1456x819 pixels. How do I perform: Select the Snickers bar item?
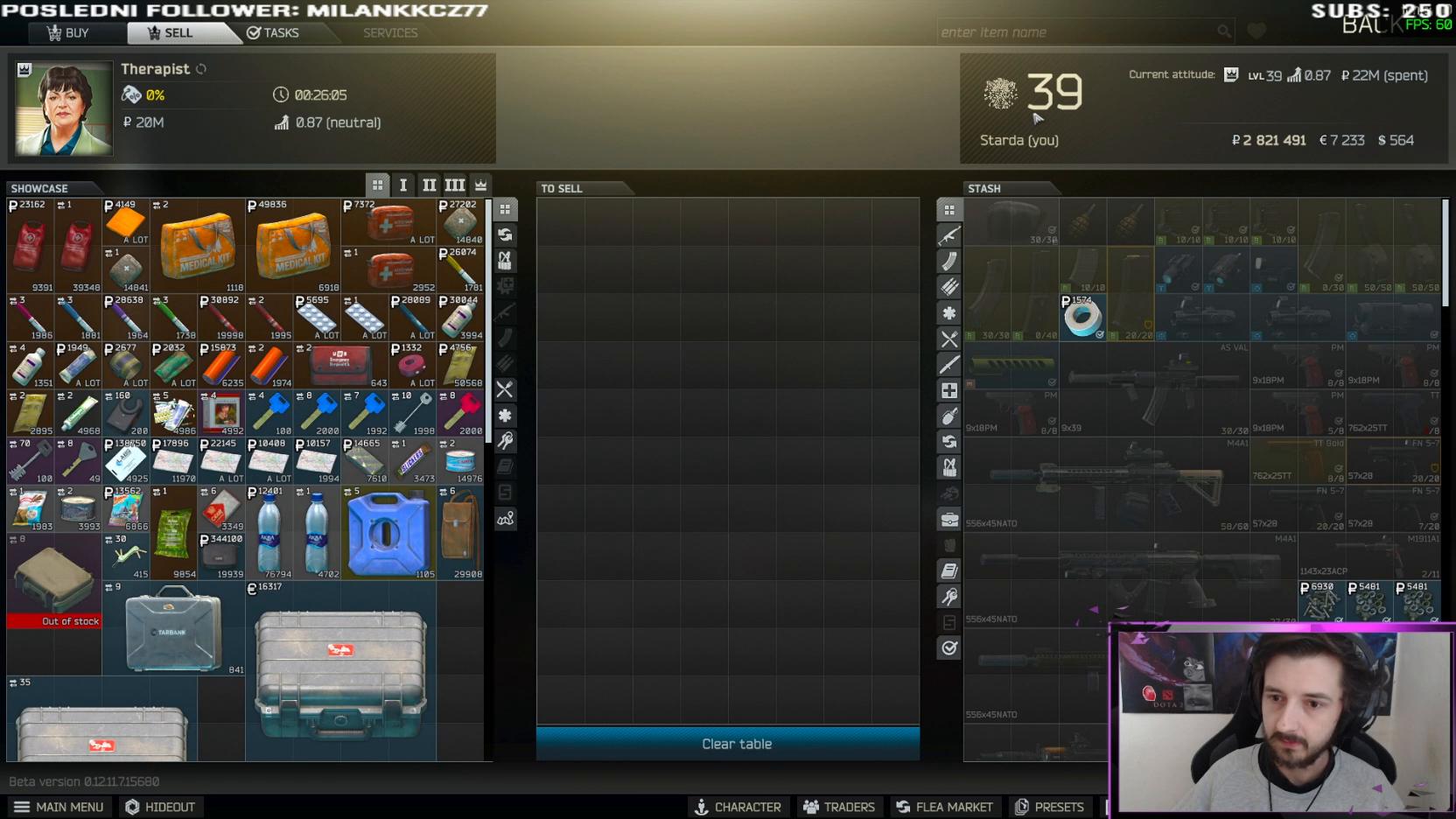[413, 461]
